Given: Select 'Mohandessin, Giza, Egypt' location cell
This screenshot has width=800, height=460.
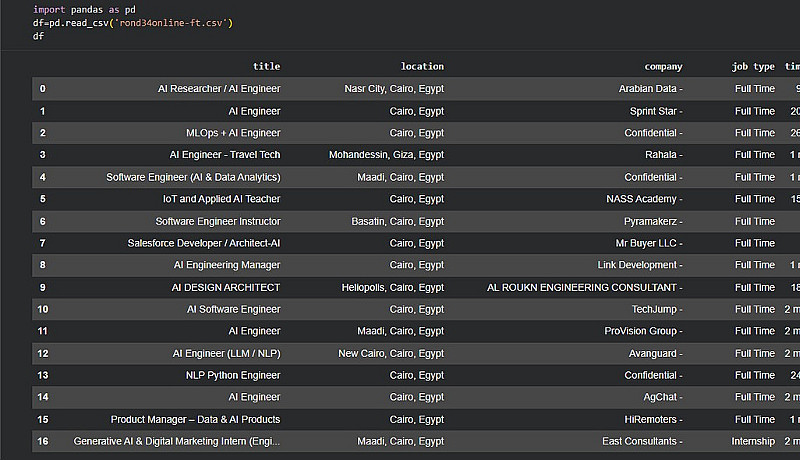Looking at the screenshot, I should pos(386,155).
